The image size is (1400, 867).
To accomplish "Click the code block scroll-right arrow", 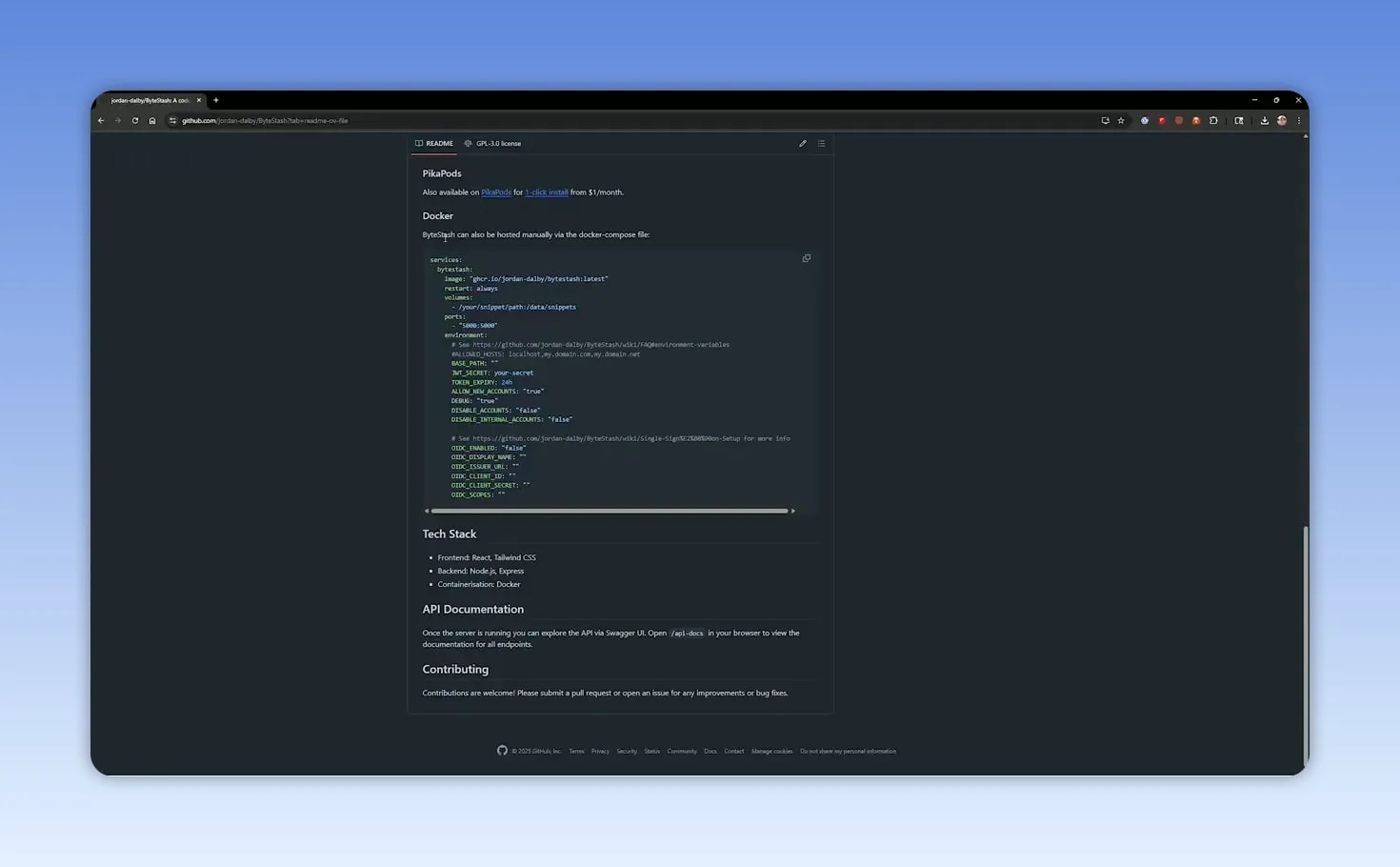I will tap(792, 511).
